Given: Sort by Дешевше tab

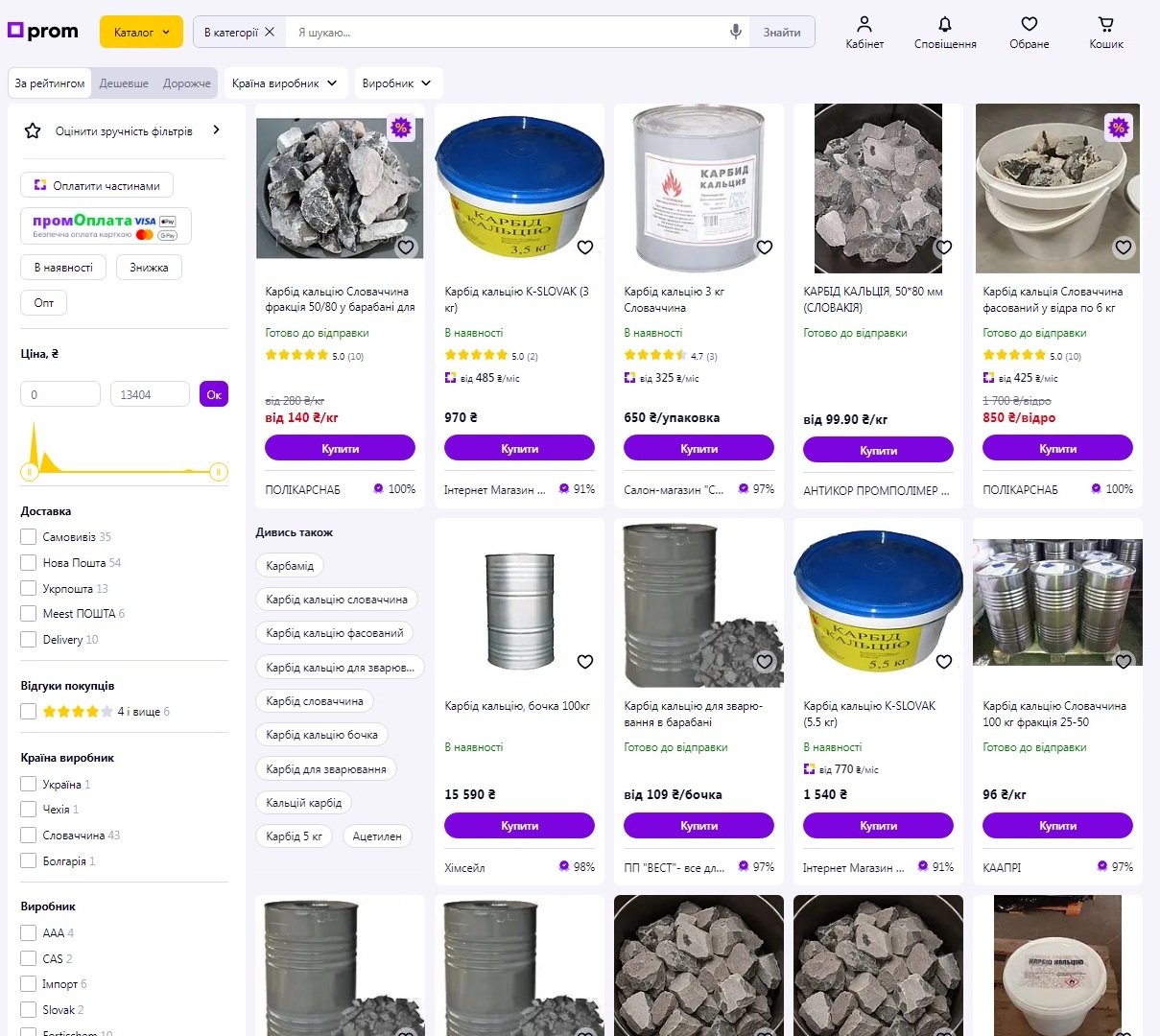Looking at the screenshot, I should click(124, 83).
